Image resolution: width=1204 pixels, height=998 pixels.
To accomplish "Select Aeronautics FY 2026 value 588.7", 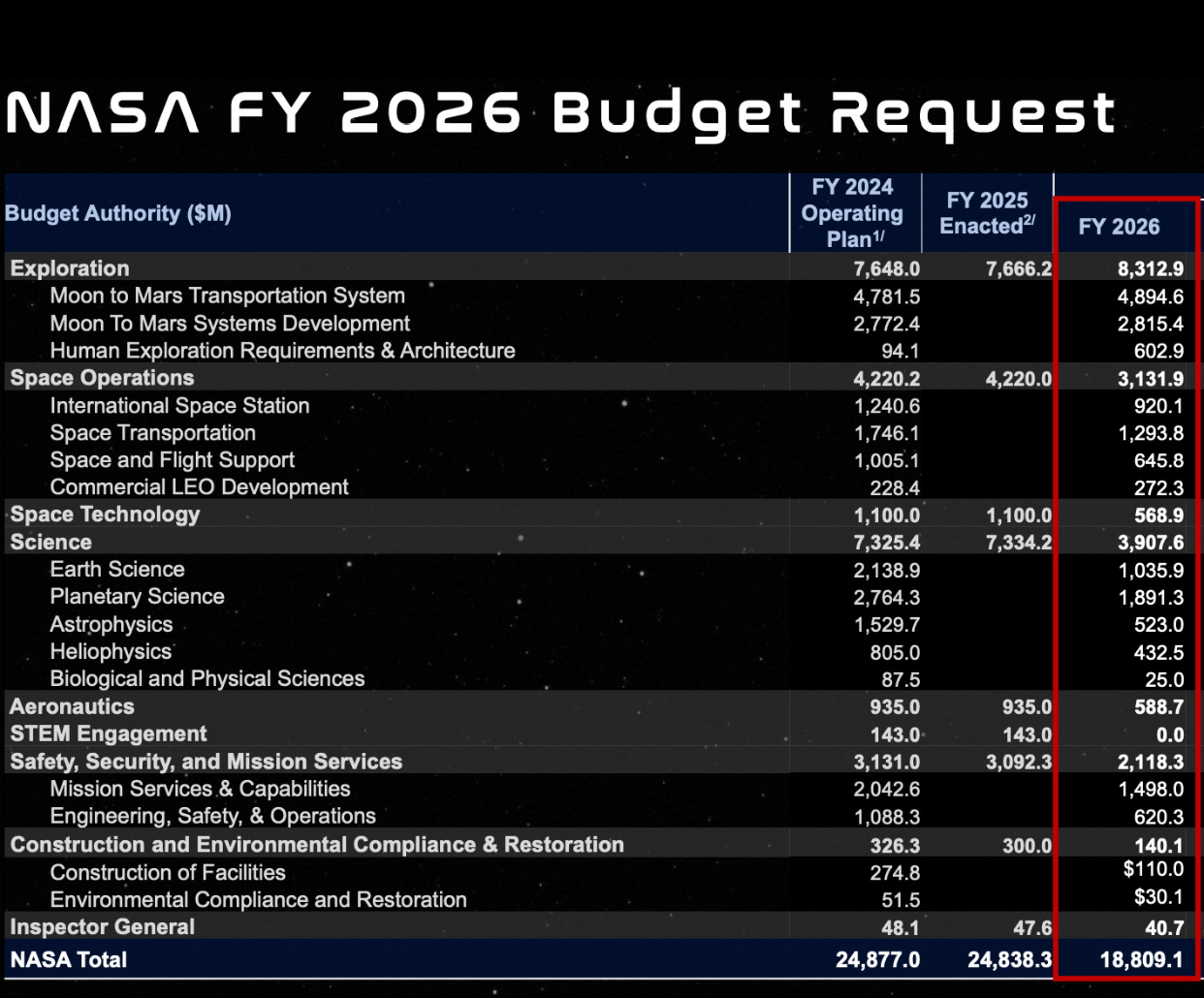I will click(x=1158, y=707).
